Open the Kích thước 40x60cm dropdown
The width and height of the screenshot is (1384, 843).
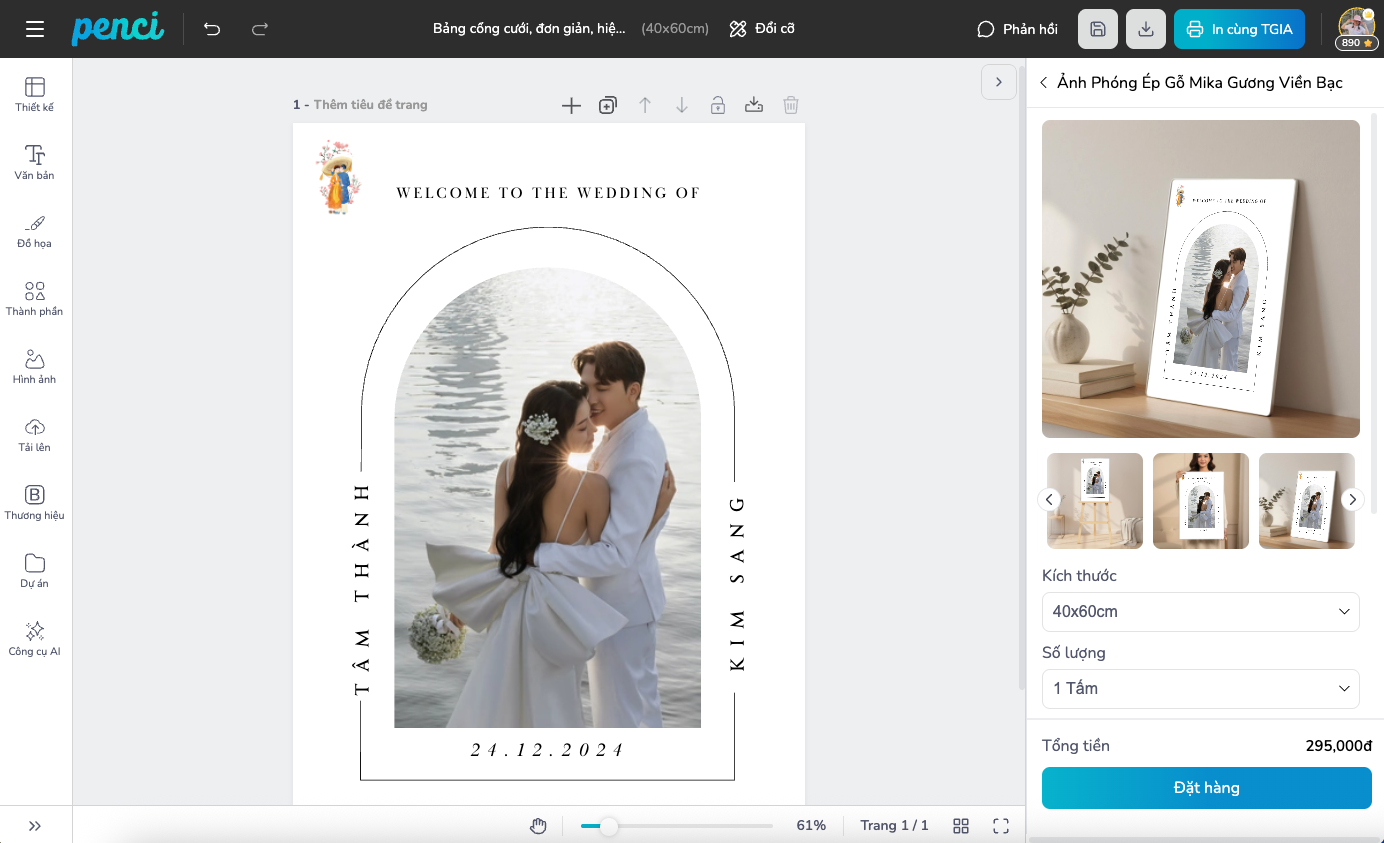[1200, 611]
